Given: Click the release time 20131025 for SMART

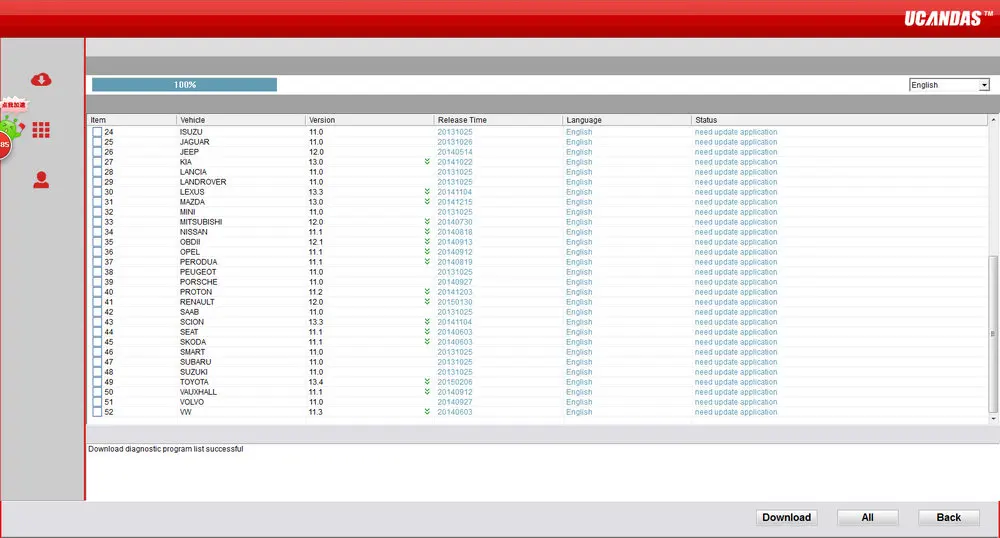Looking at the screenshot, I should pos(455,352).
